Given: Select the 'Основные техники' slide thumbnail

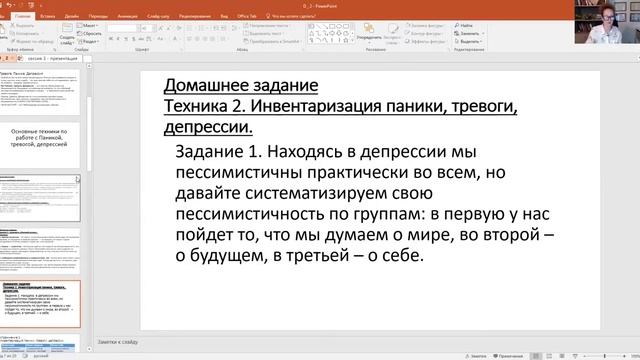Looking at the screenshot, I should pos(40,145).
